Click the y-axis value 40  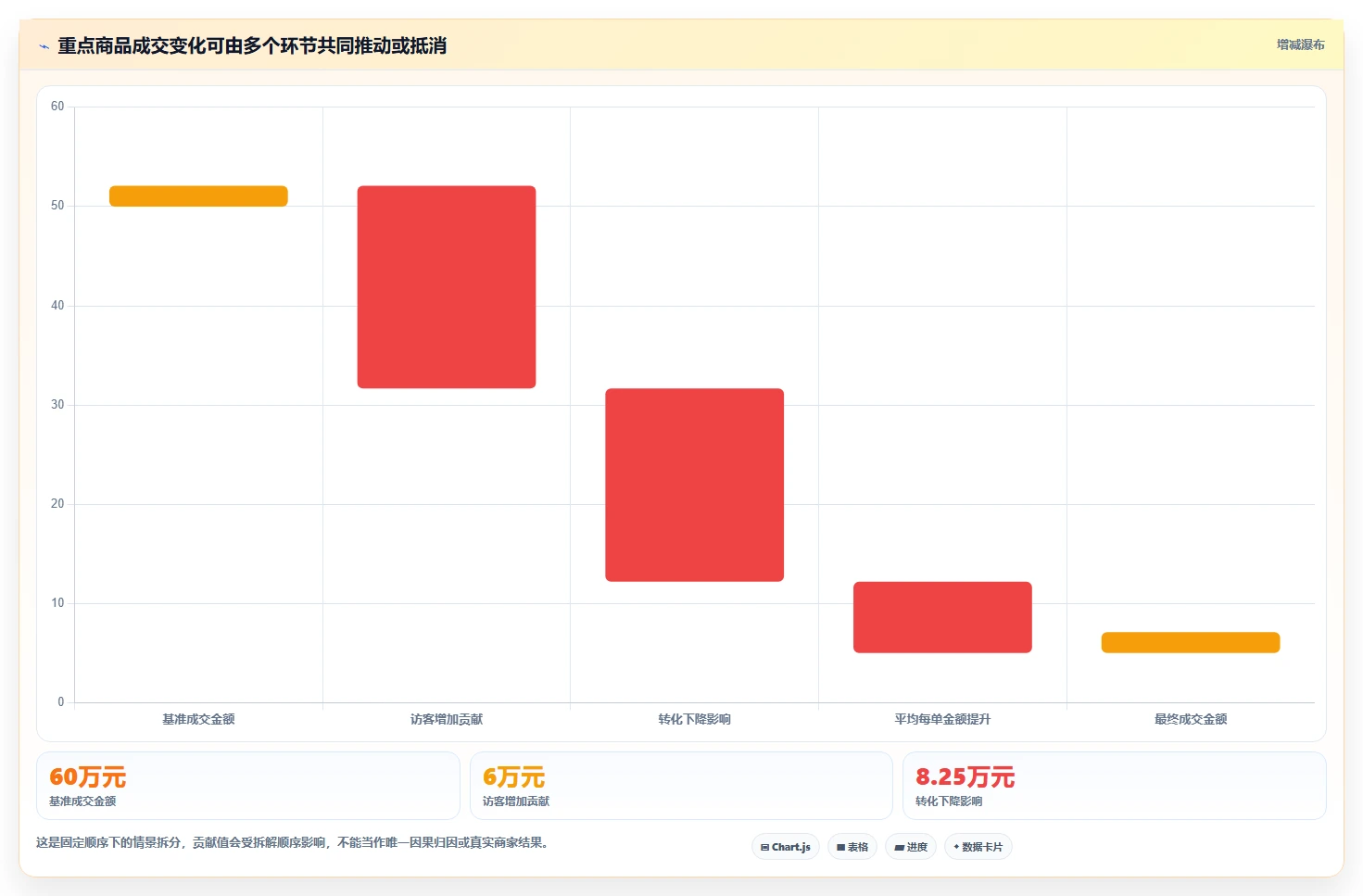click(x=57, y=306)
